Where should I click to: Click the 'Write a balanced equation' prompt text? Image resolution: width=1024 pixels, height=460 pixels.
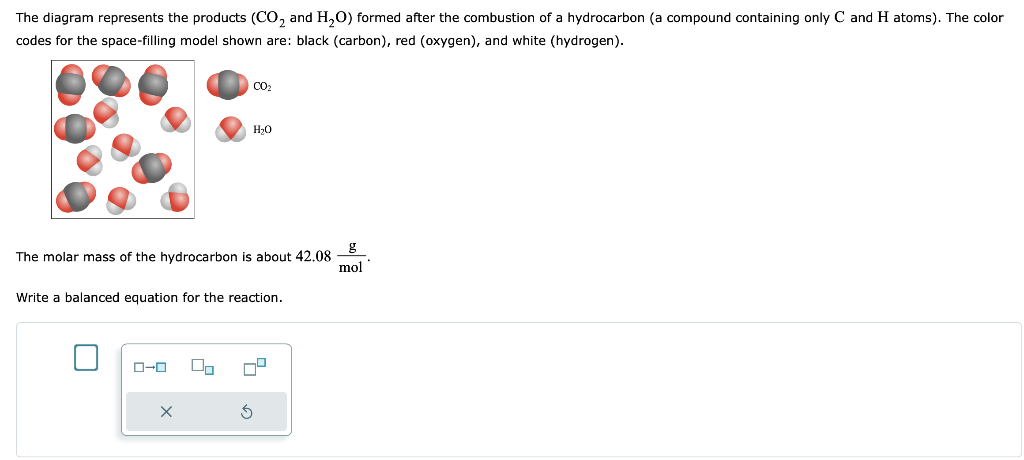[x=150, y=298]
